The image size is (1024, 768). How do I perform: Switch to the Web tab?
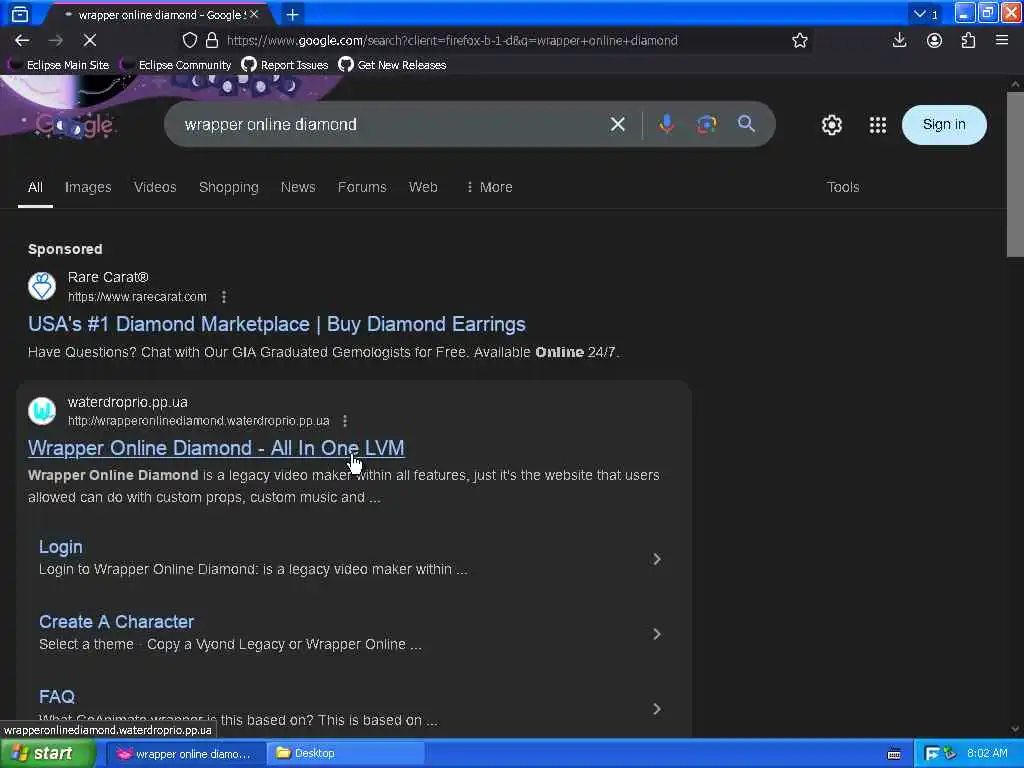tap(423, 187)
